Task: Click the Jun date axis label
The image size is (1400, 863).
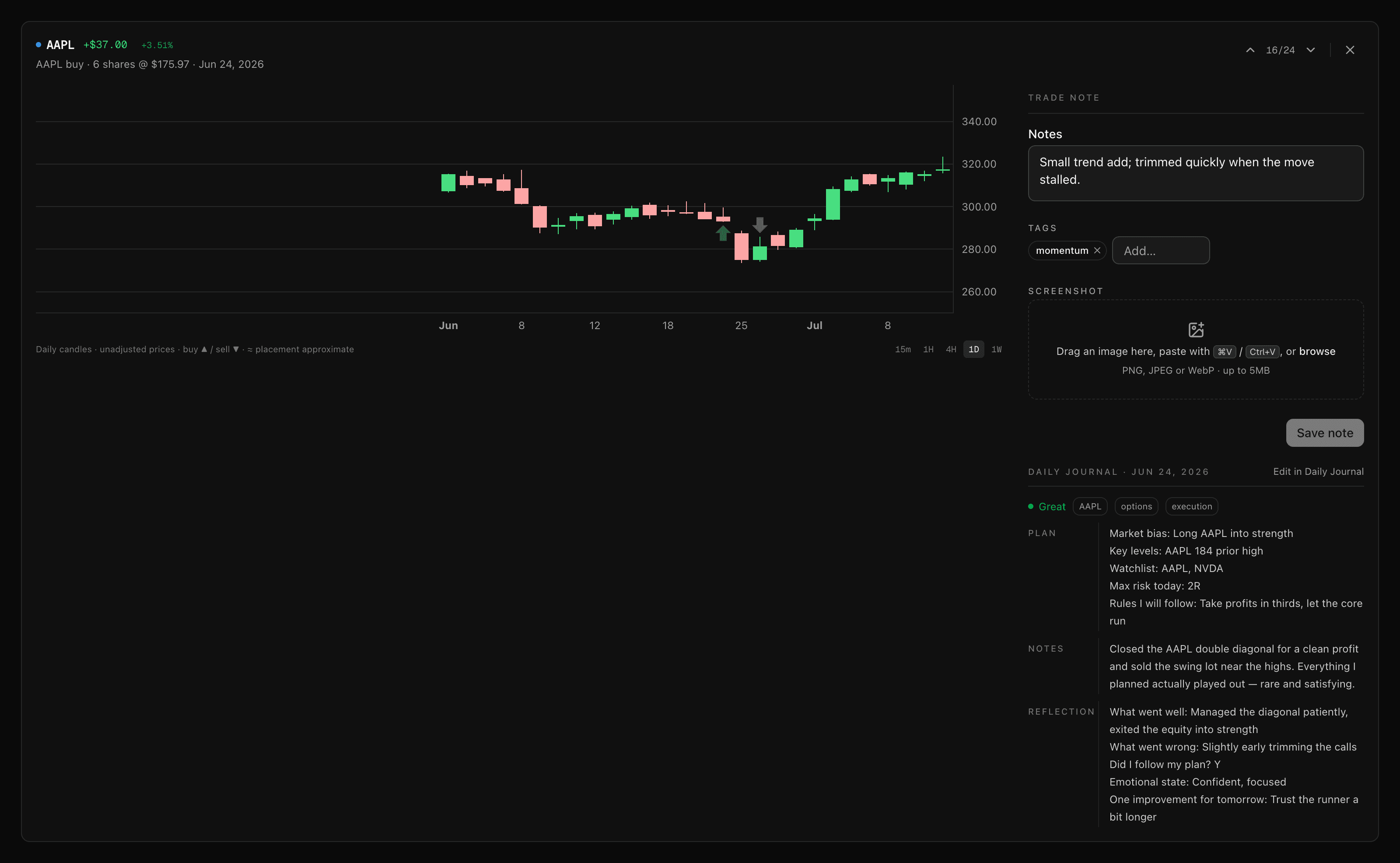Action: tap(448, 325)
